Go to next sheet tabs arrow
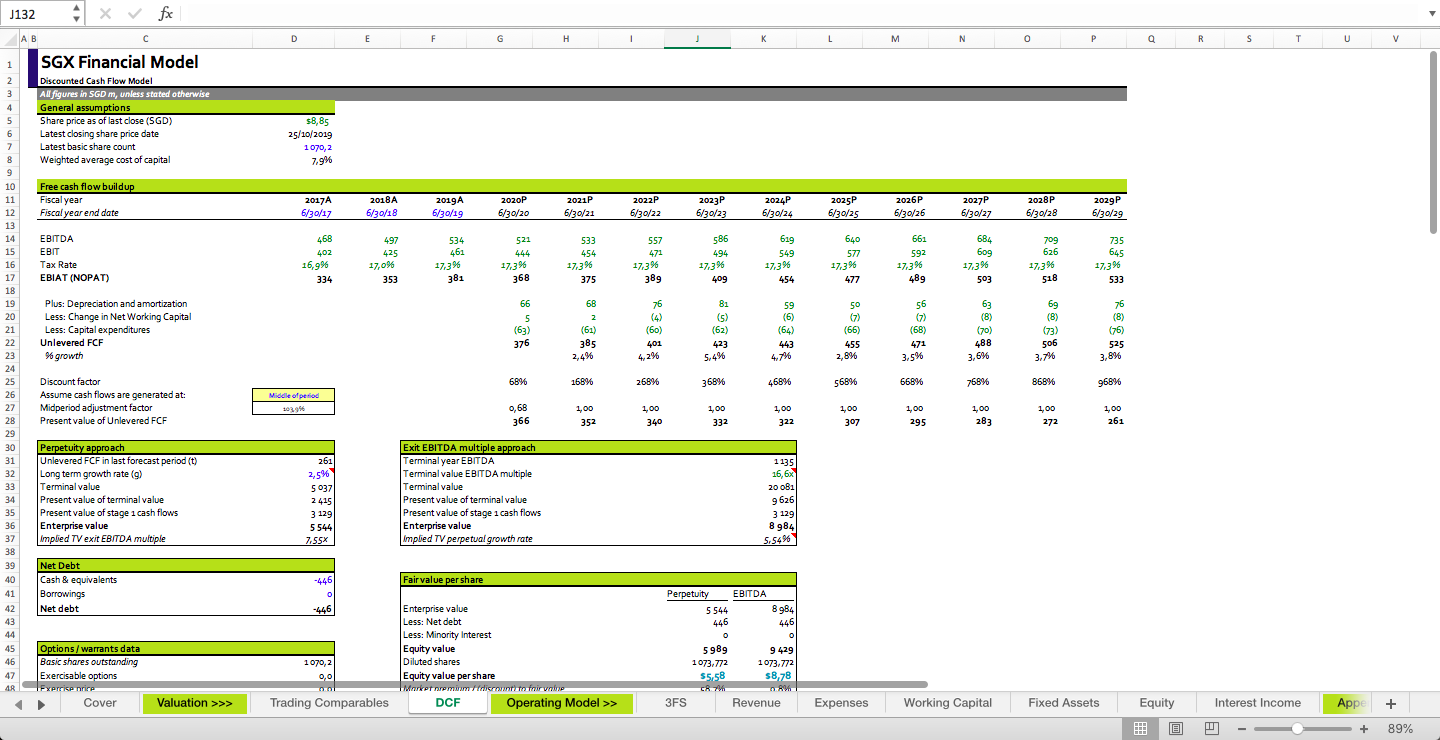This screenshot has width=1440, height=740. [x=41, y=704]
